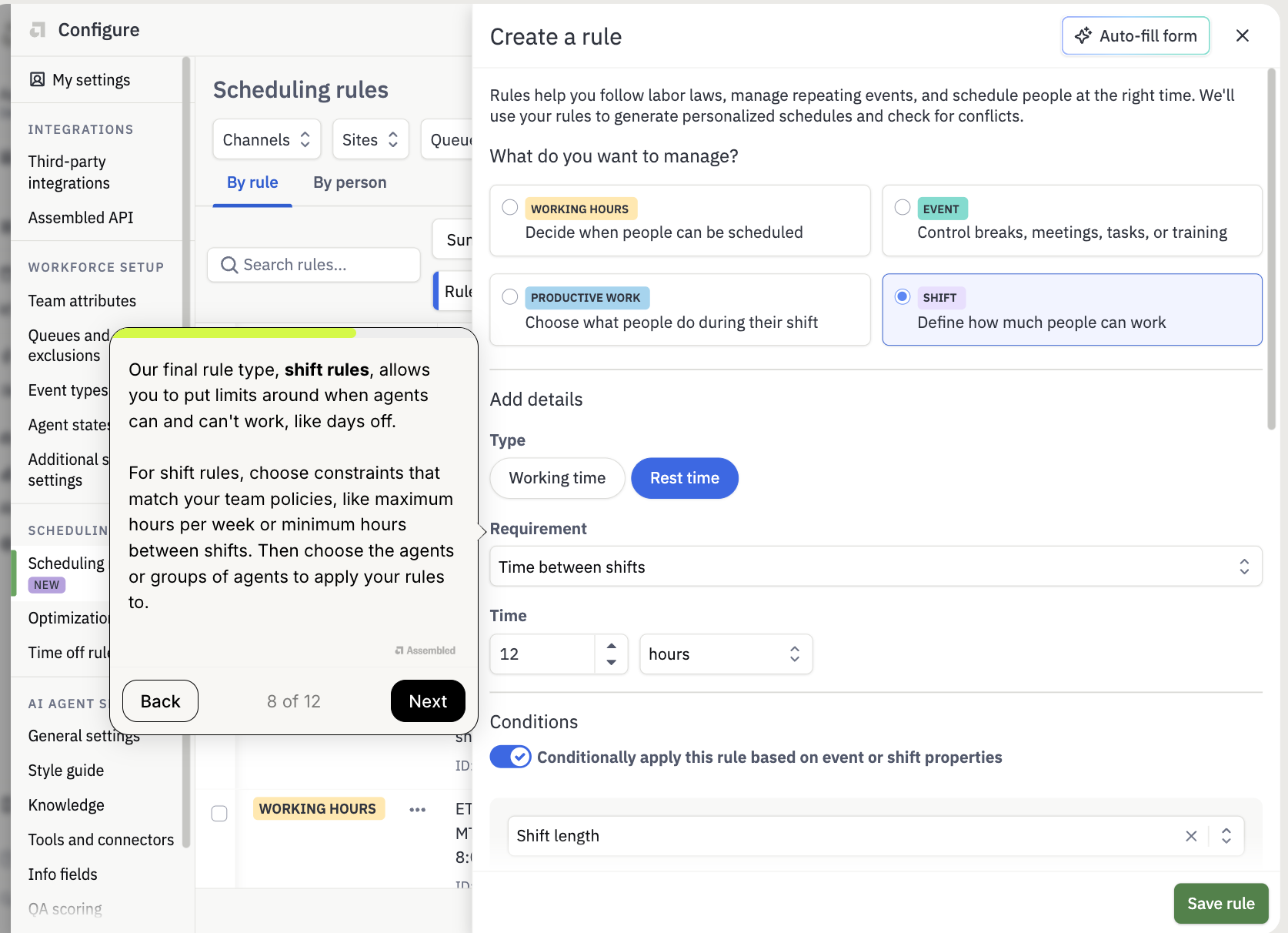The image size is (1288, 933).
Task: Click the search magnifier icon in rules
Action: pos(229,266)
